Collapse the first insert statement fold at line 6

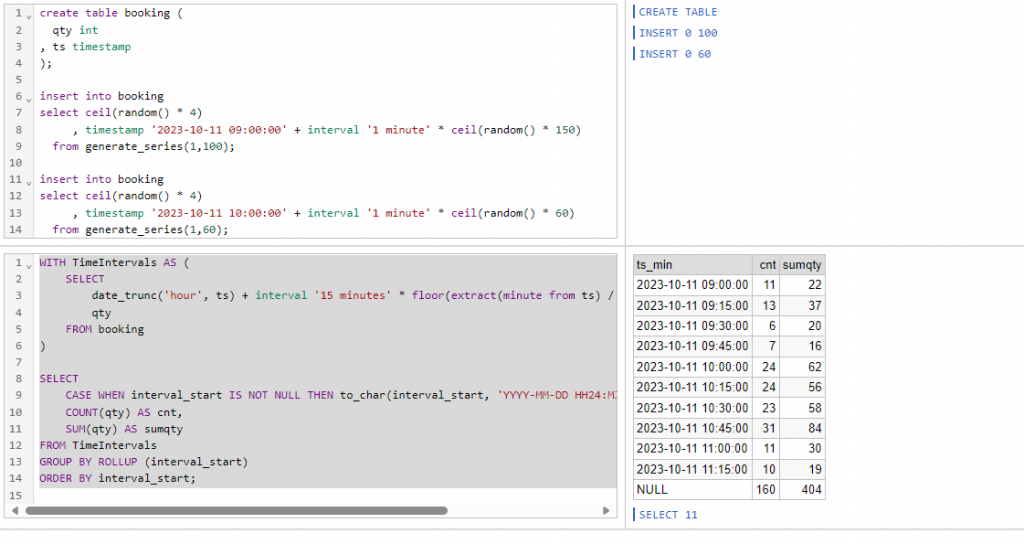[x=29, y=99]
